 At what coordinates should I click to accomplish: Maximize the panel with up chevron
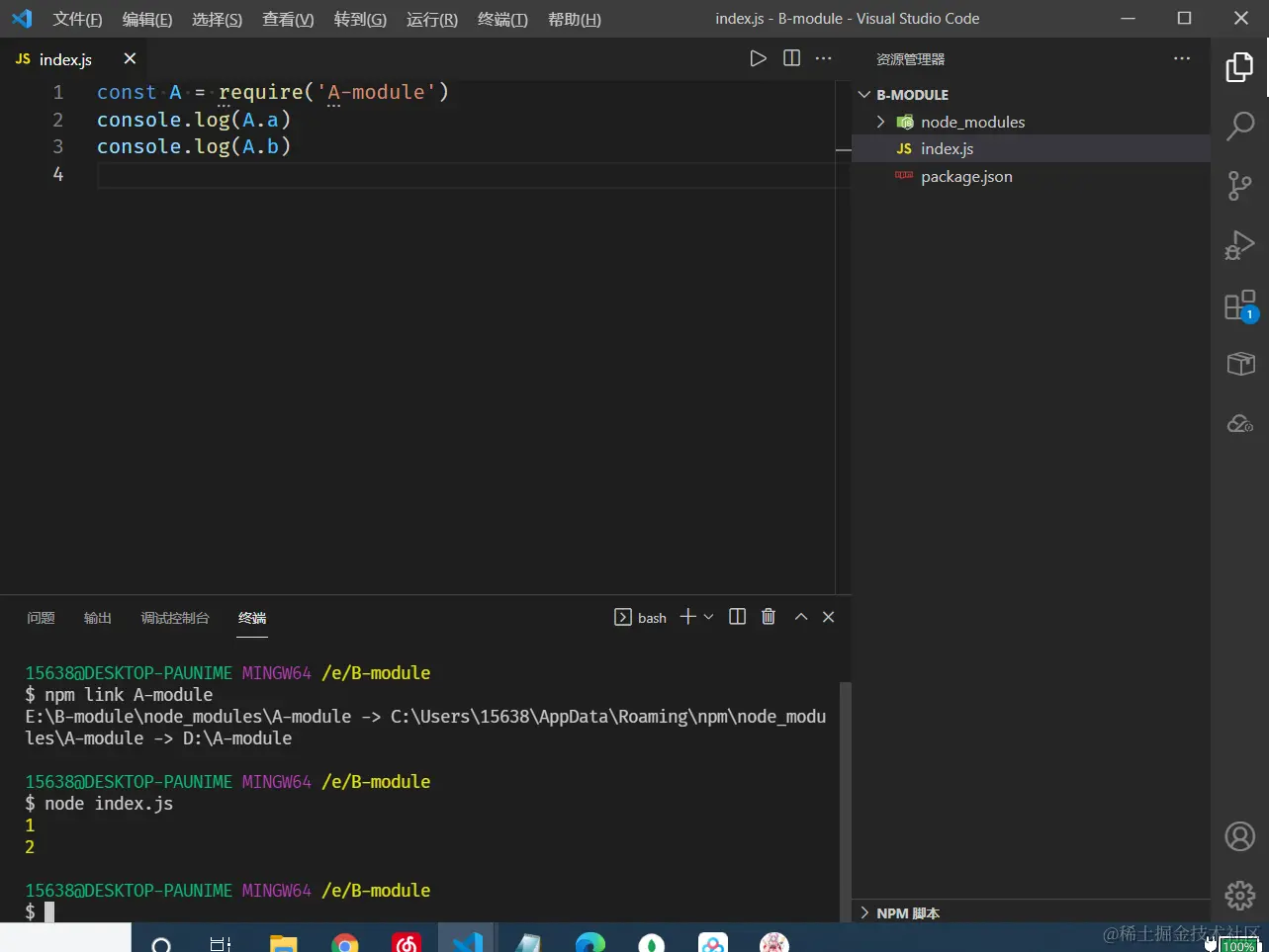point(801,617)
